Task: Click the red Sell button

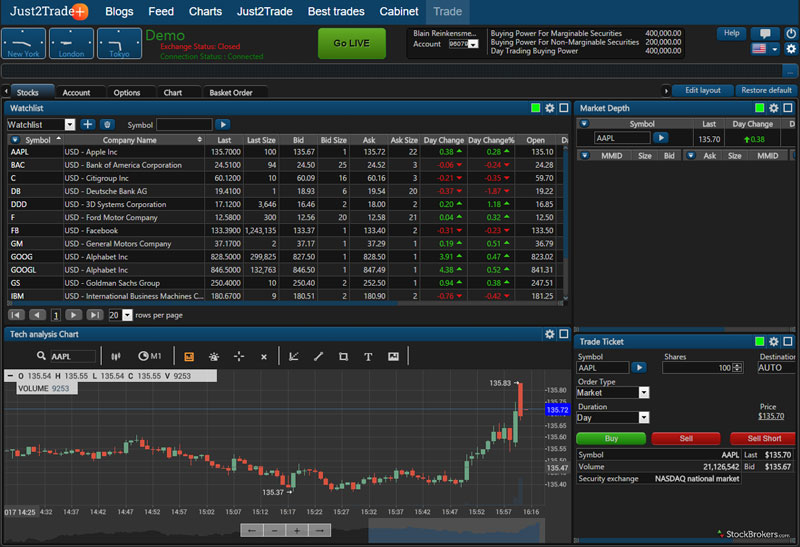Action: pyautogui.click(x=686, y=438)
